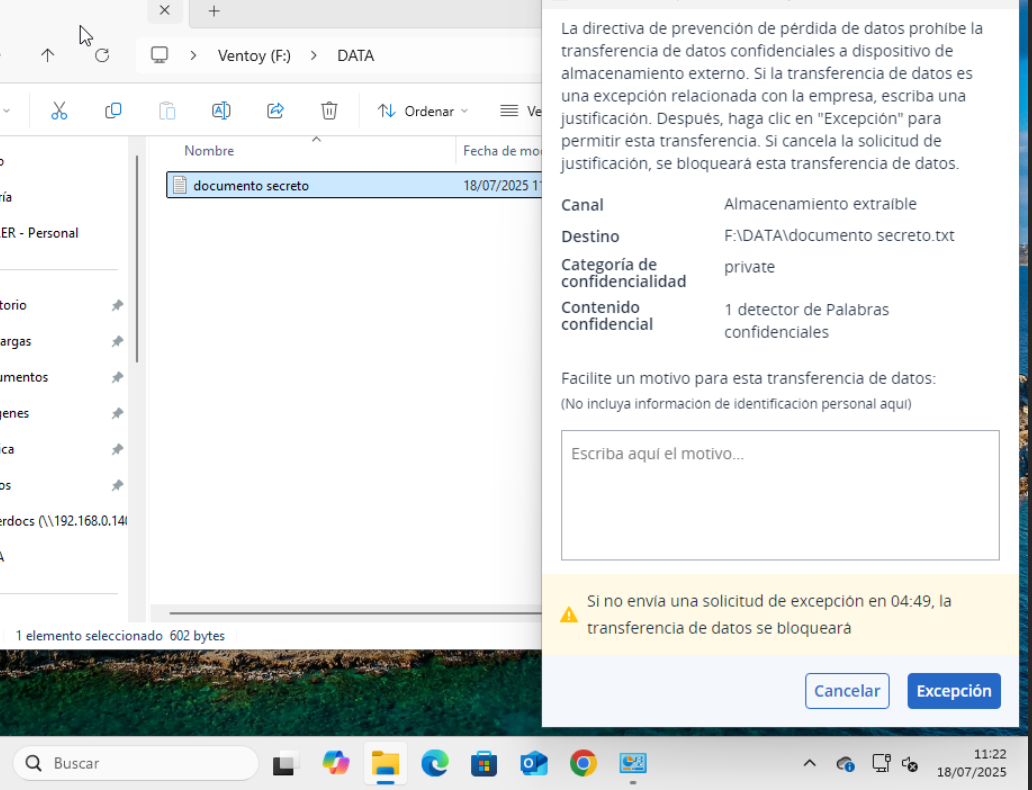
Task: Open the Ordenar sort dropdown
Action: pyautogui.click(x=423, y=111)
